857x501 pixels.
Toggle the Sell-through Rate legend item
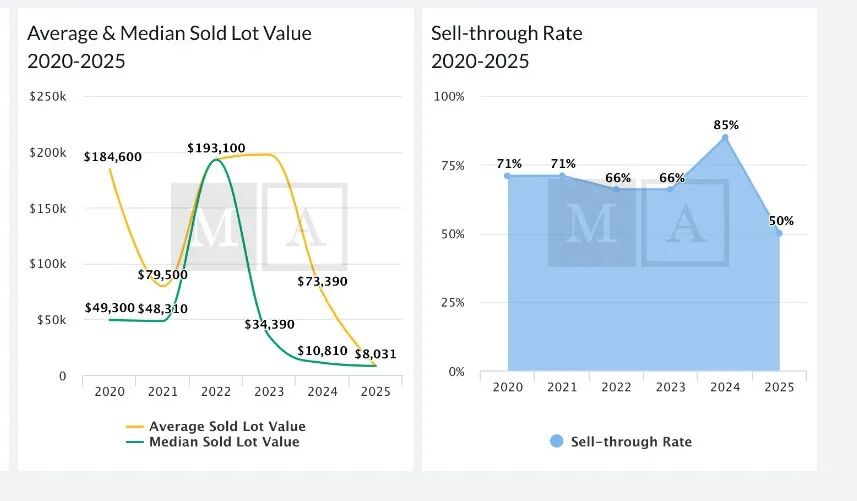coord(631,441)
